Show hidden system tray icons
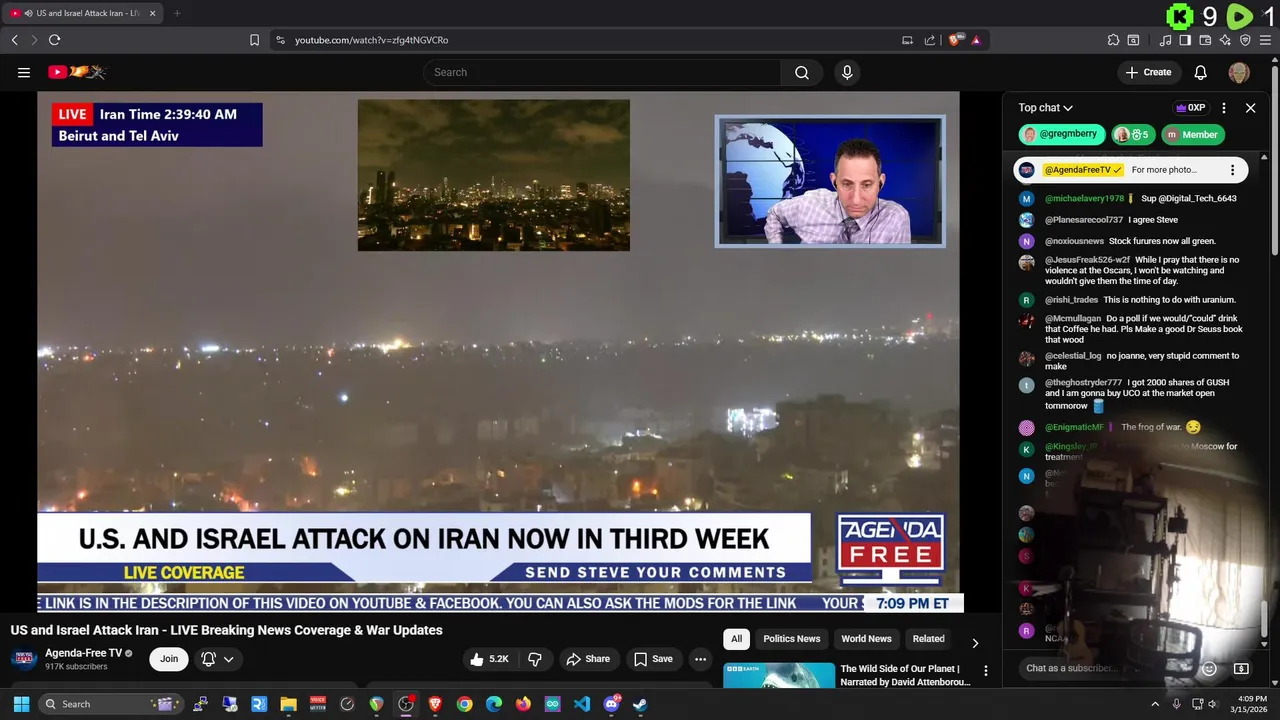 point(1155,704)
